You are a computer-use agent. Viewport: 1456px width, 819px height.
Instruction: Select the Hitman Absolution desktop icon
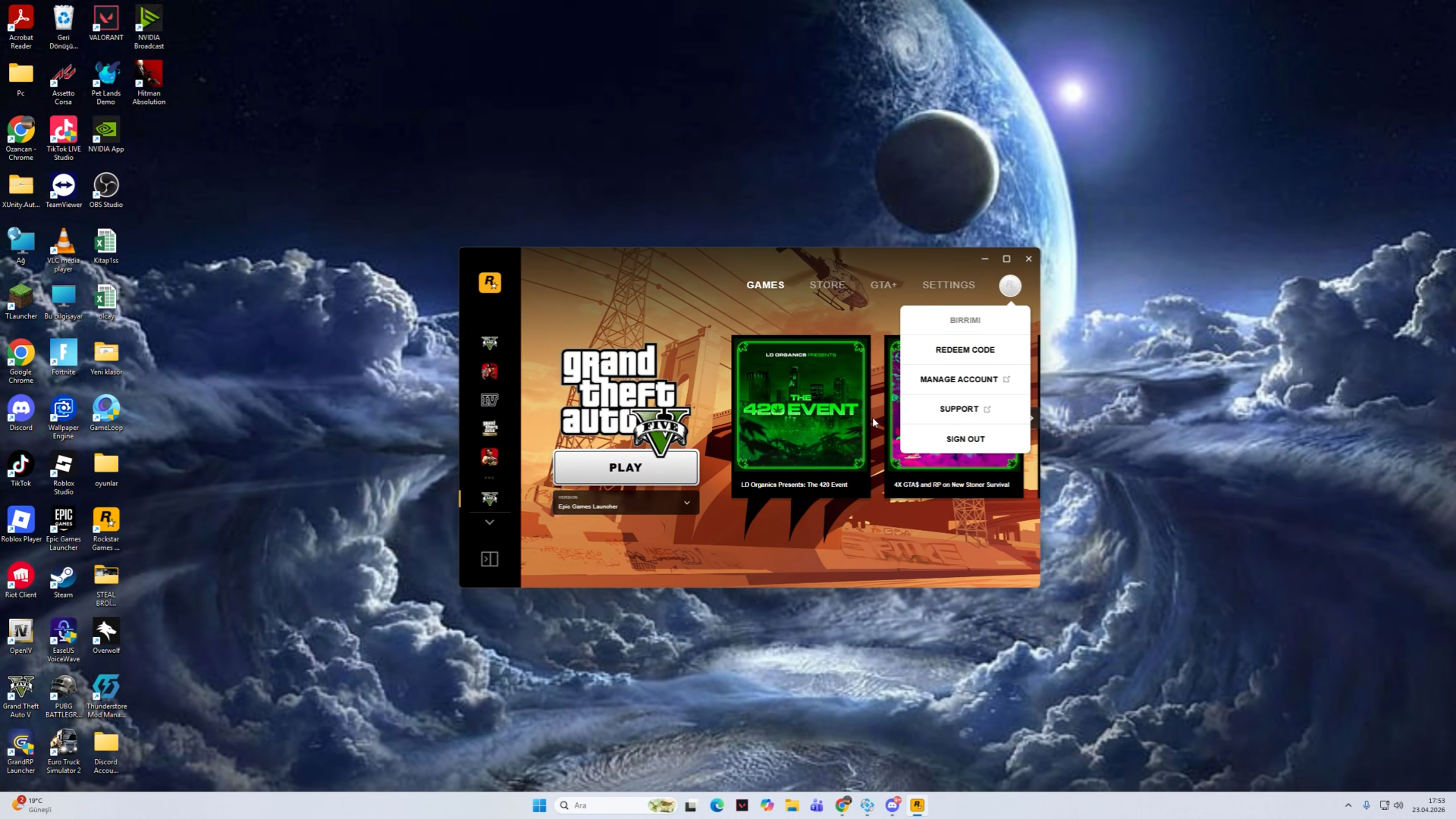[149, 83]
